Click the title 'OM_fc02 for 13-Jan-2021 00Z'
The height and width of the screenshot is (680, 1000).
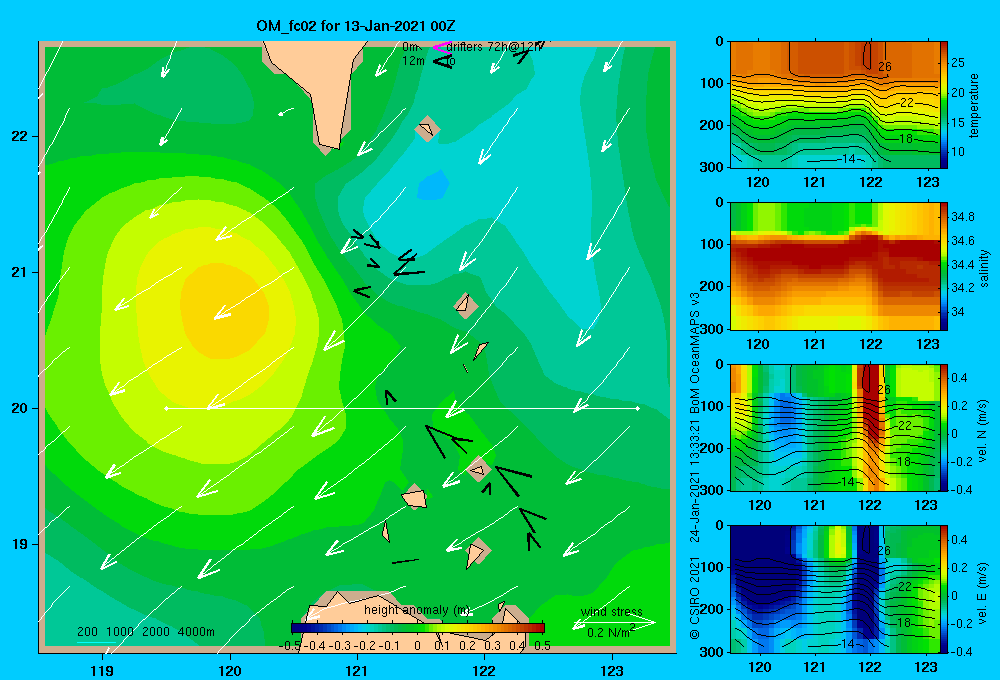(x=355, y=26)
